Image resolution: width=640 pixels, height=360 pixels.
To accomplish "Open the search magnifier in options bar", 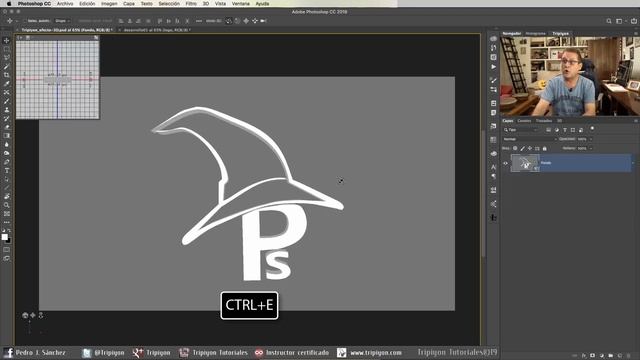I will (609, 21).
